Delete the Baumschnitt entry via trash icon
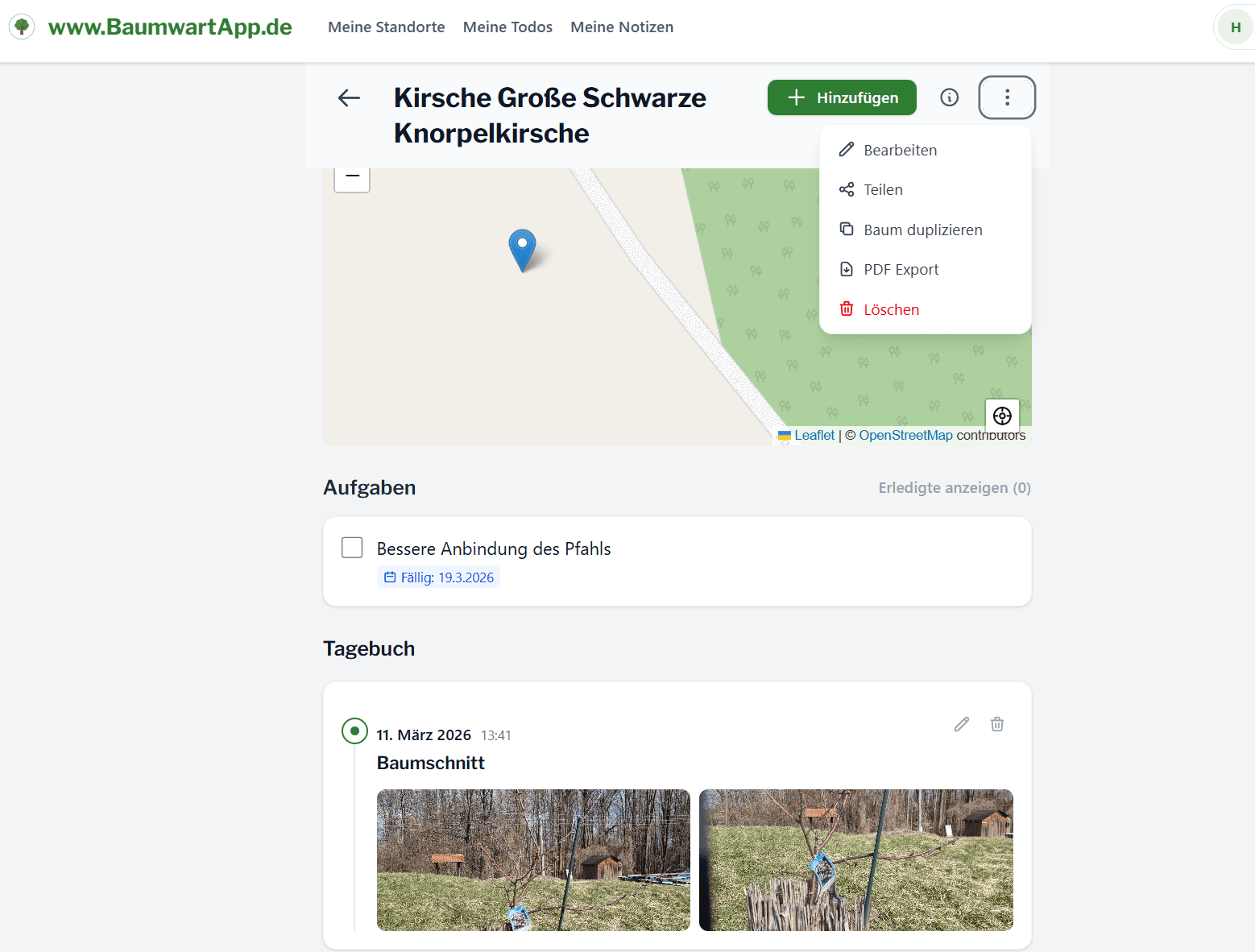Image resolution: width=1255 pixels, height=952 pixels. 997,724
